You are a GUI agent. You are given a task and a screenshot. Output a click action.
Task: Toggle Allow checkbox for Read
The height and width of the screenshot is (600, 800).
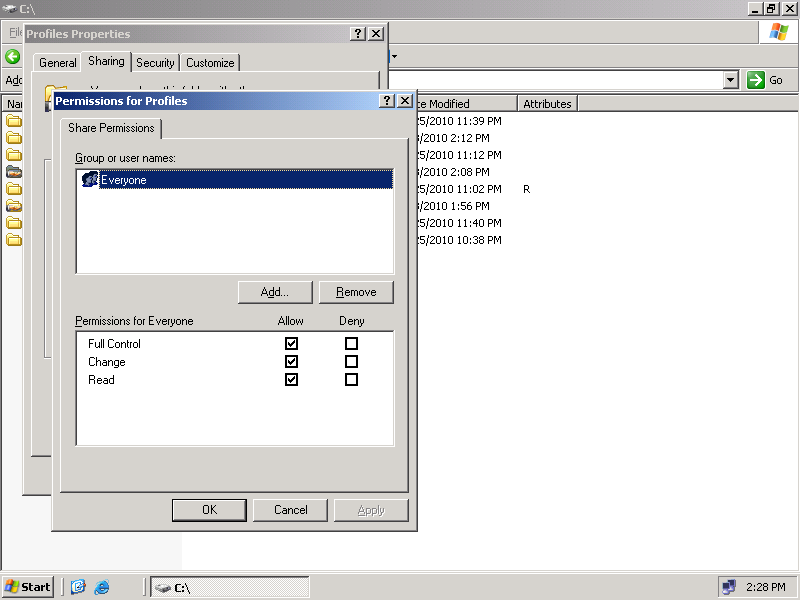291,380
